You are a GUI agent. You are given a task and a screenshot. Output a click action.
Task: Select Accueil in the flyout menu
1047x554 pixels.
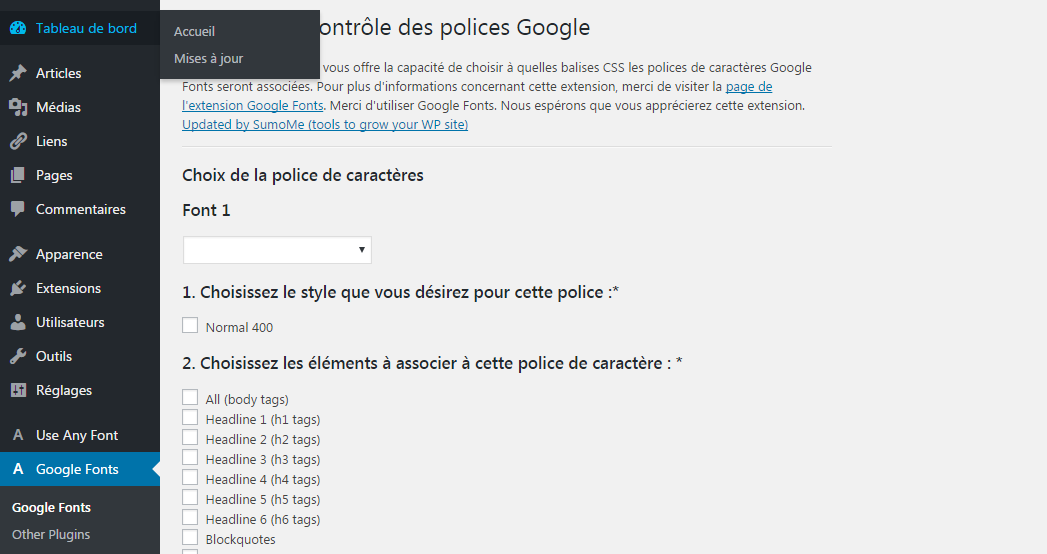tap(194, 31)
